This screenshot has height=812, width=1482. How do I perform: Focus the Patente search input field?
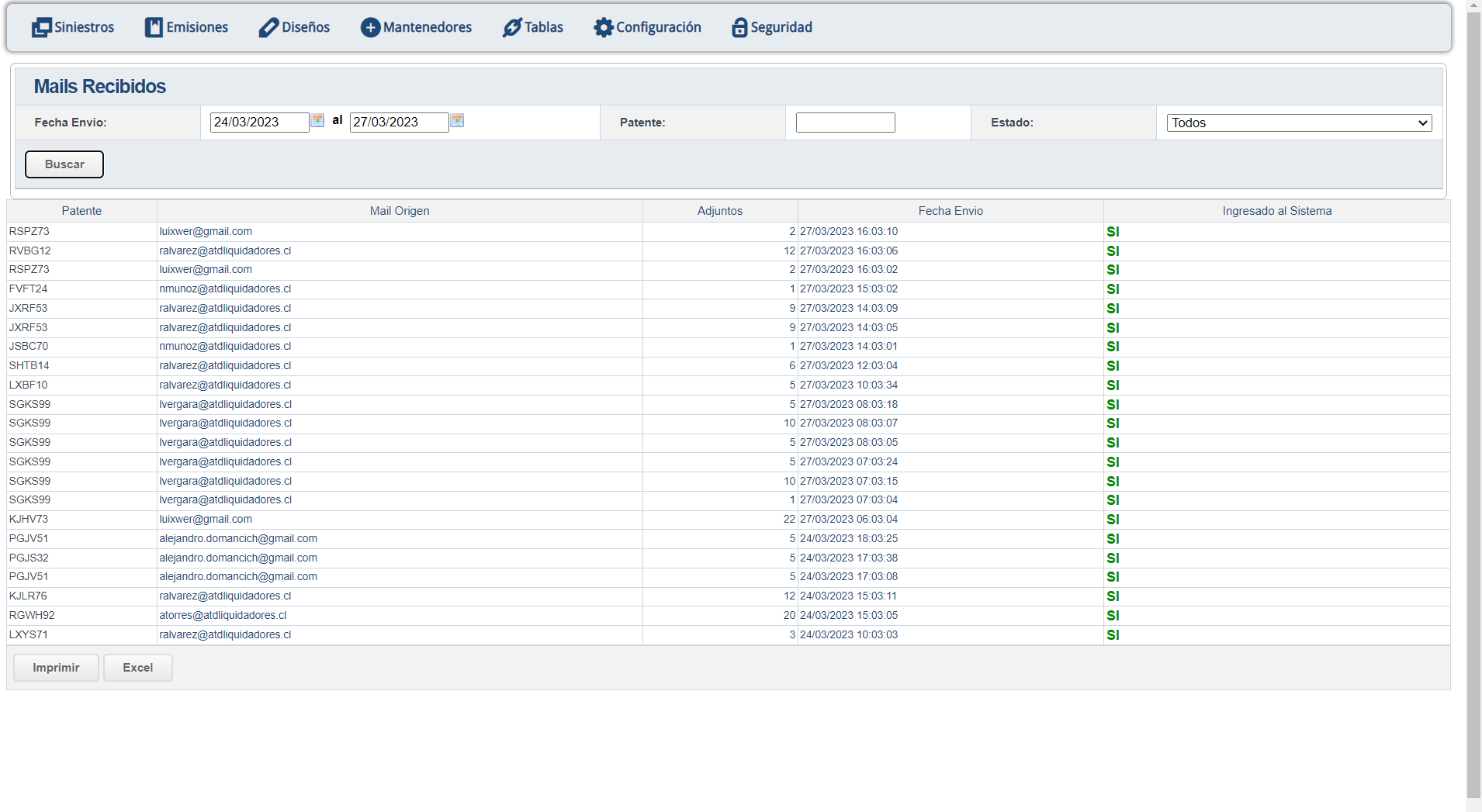coord(845,123)
